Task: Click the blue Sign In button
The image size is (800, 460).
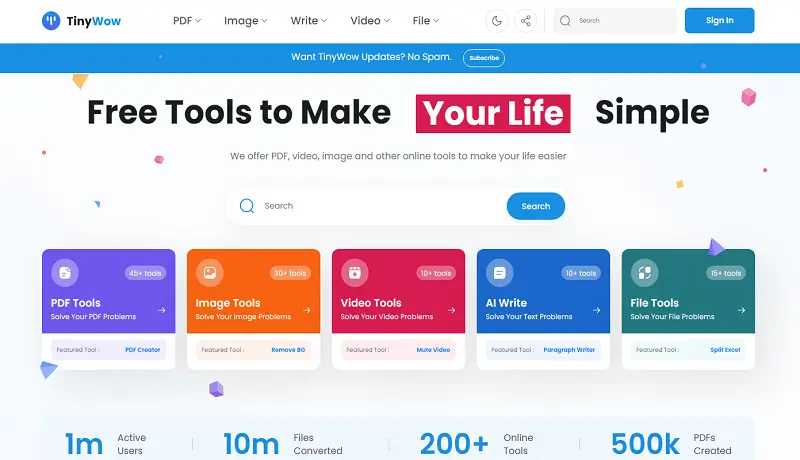Action: (x=719, y=20)
